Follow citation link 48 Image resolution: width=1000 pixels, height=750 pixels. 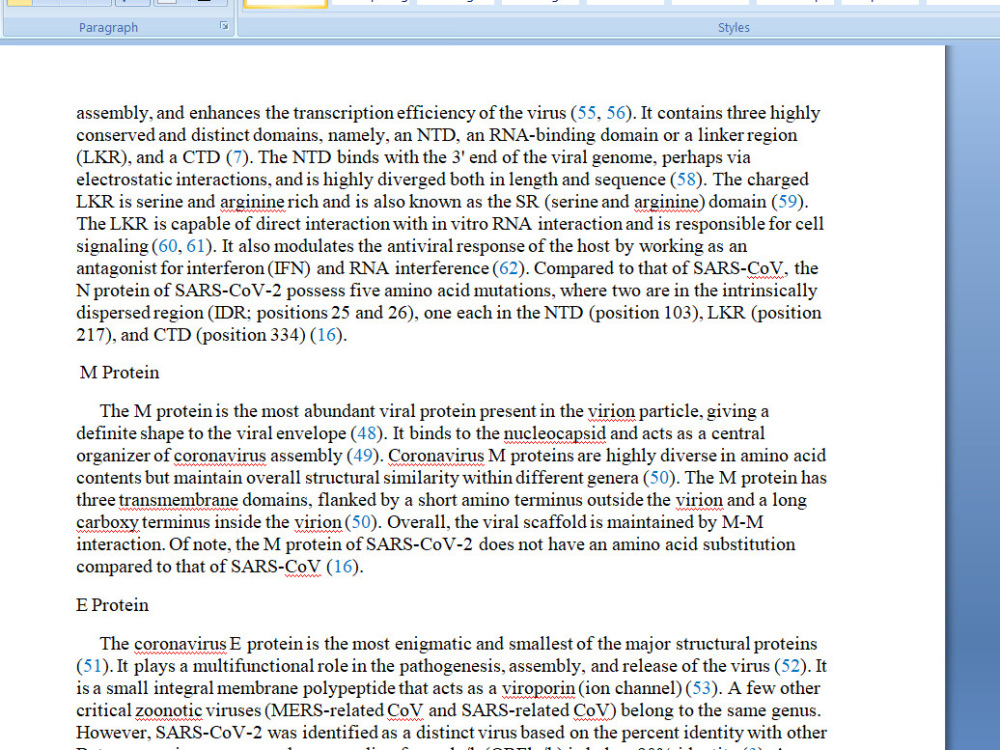coord(367,434)
